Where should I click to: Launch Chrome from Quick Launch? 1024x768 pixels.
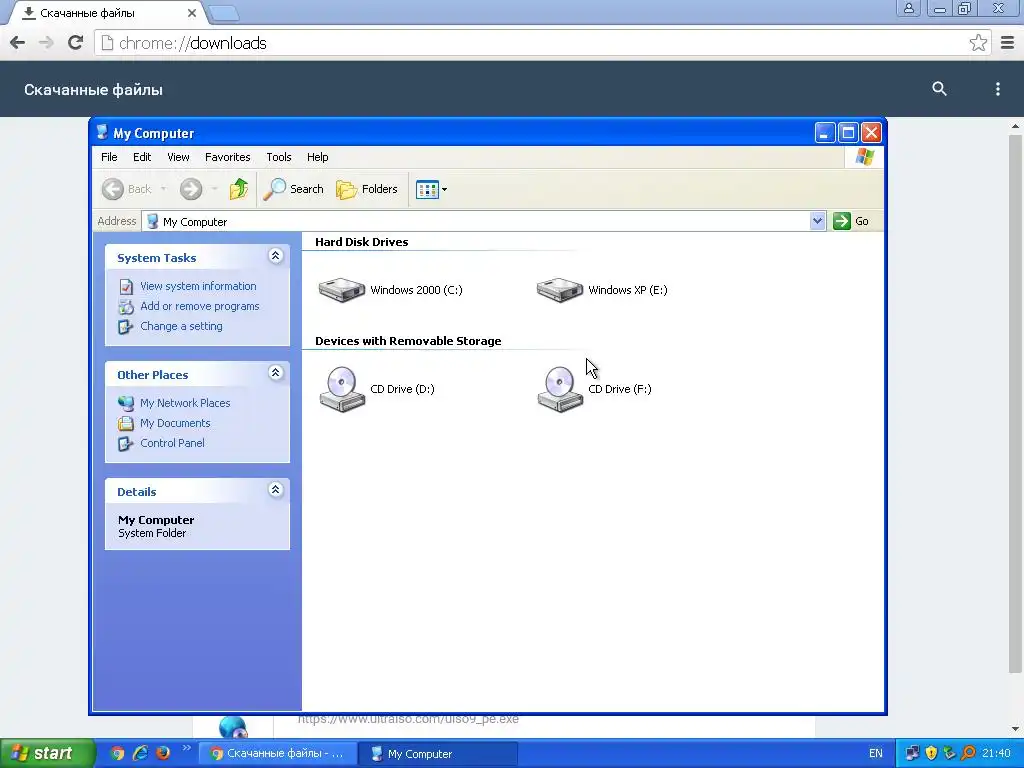[x=118, y=754]
